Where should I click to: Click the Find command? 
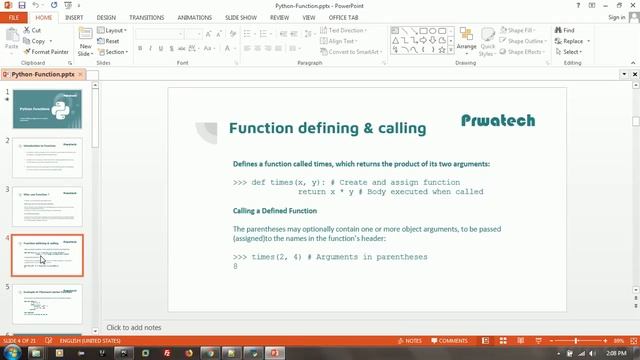point(564,30)
